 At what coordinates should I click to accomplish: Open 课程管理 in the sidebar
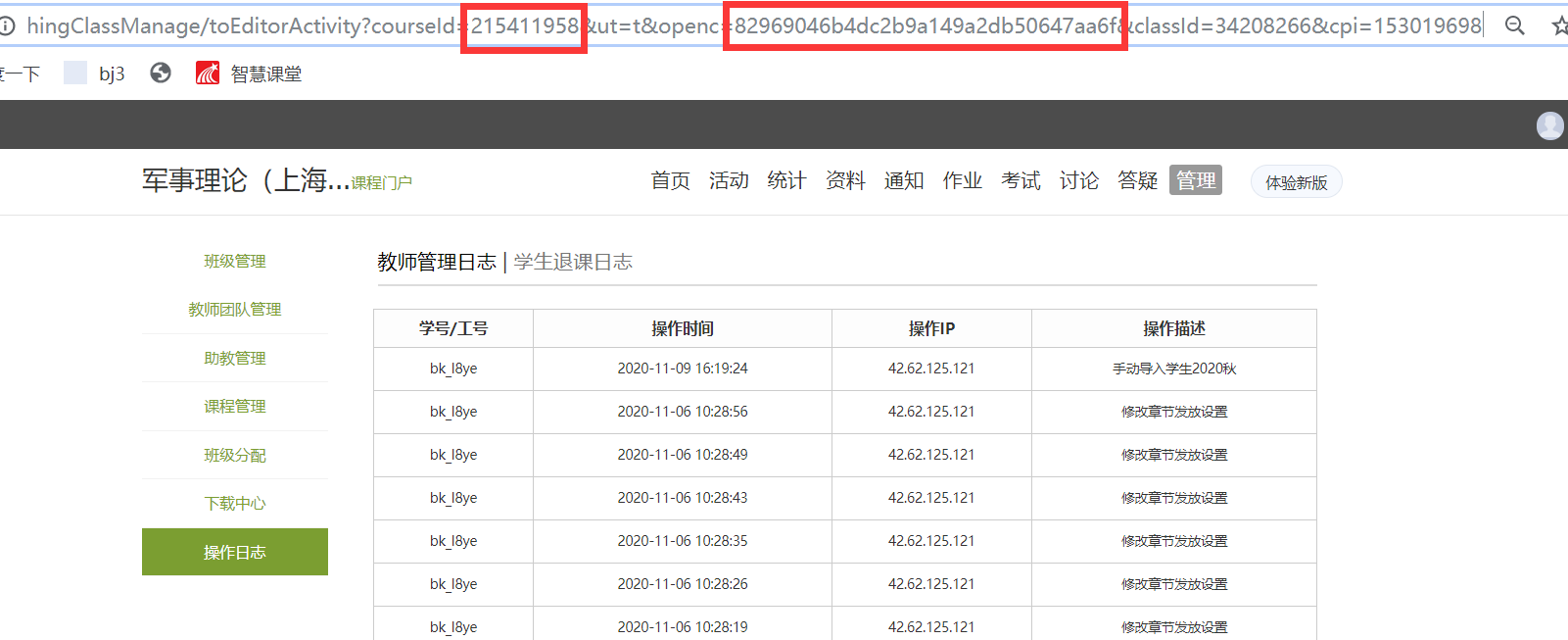coord(235,406)
